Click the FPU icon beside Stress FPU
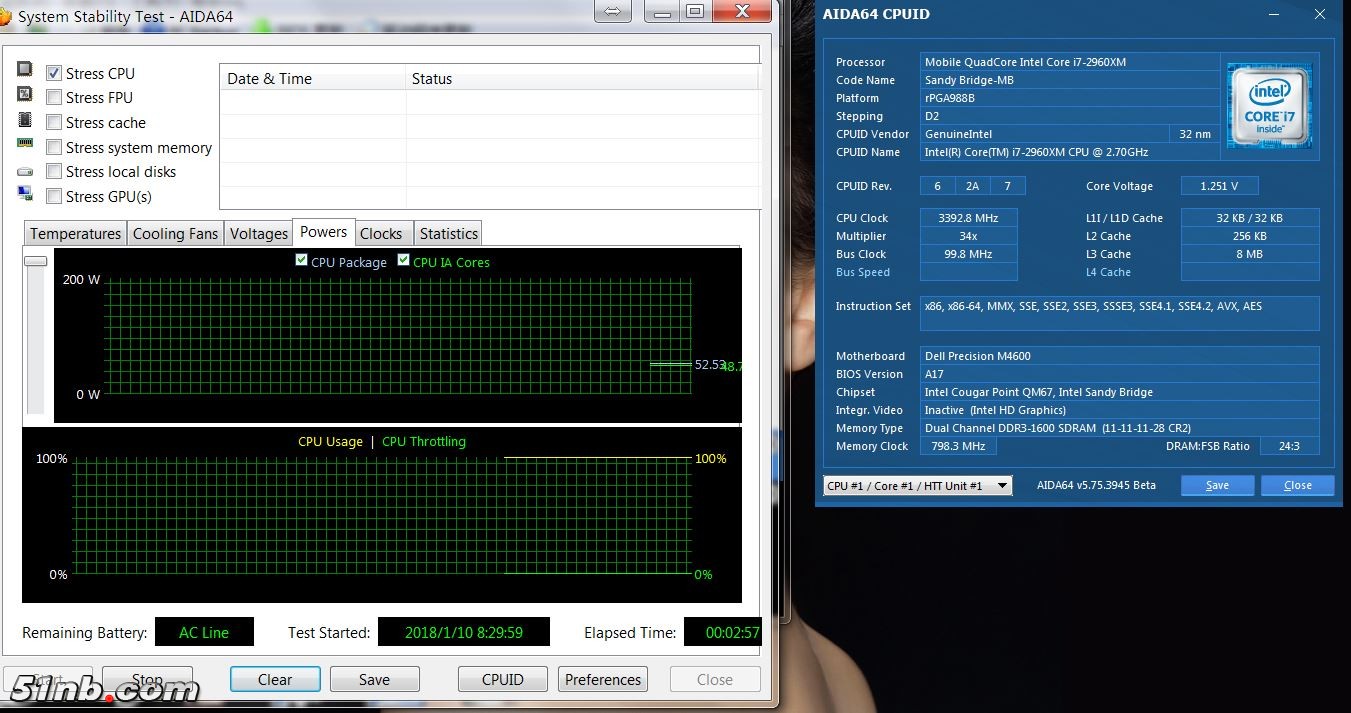 (25, 94)
